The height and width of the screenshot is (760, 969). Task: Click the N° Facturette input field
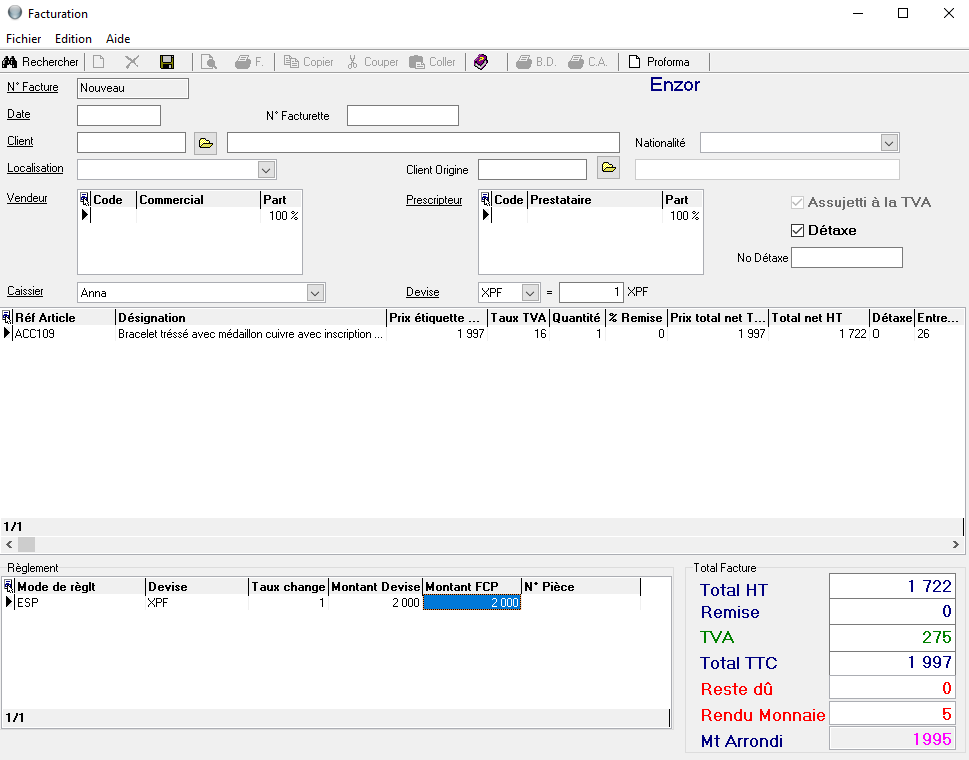point(402,116)
